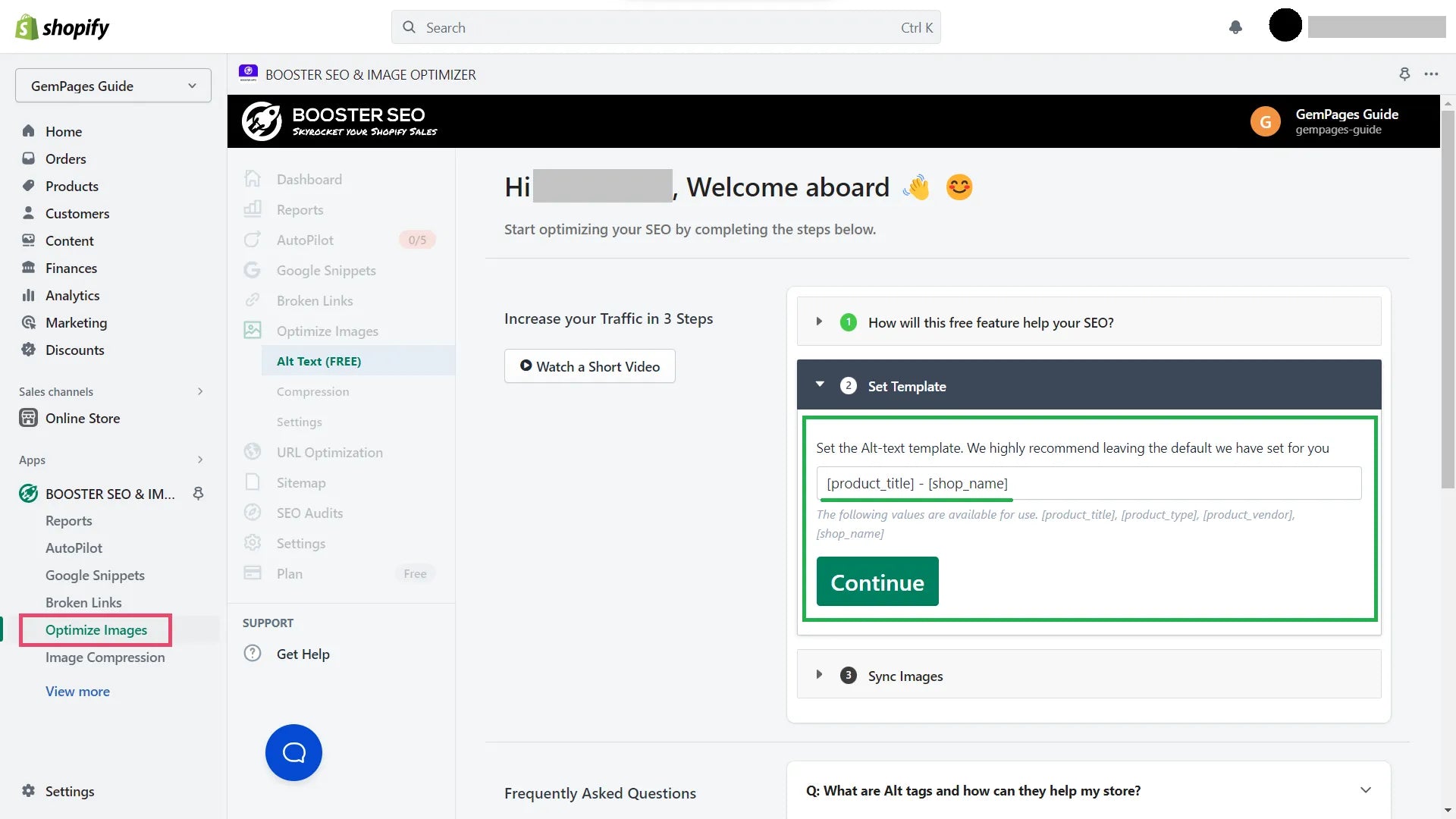Image resolution: width=1456 pixels, height=819 pixels.
Task: Click Watch a Short Video button
Action: tap(589, 366)
